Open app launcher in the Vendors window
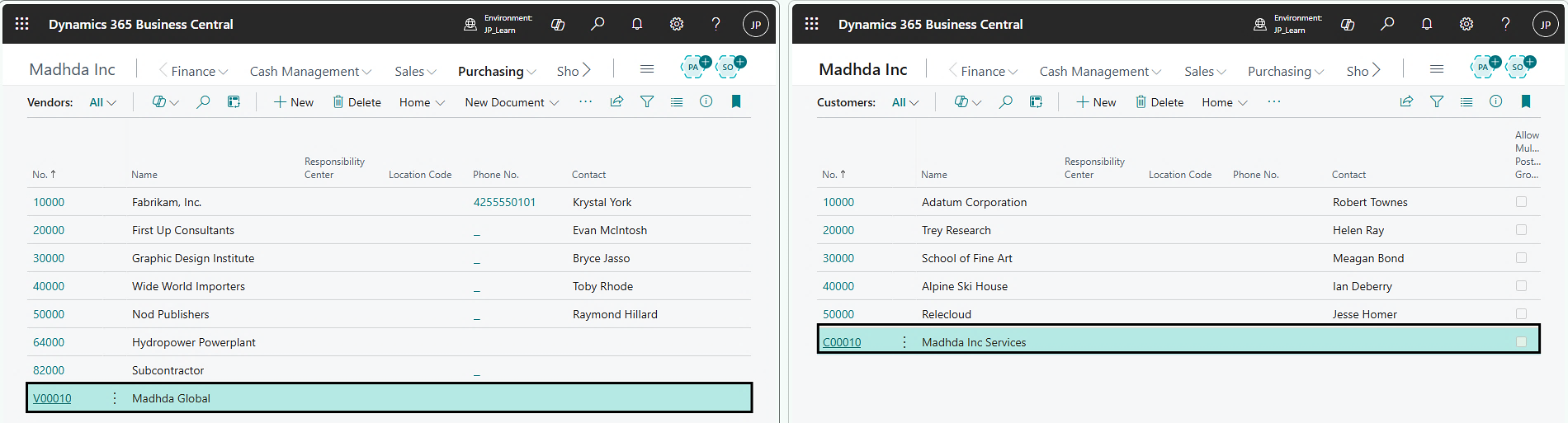The width and height of the screenshot is (1568, 423). pyautogui.click(x=22, y=24)
